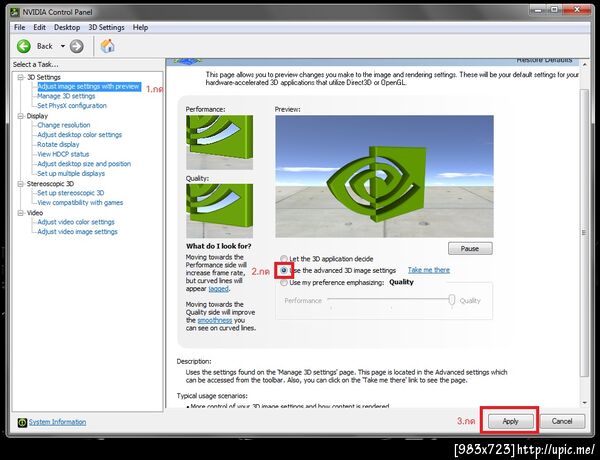Open 'Rotate display' task

[x=58, y=144]
